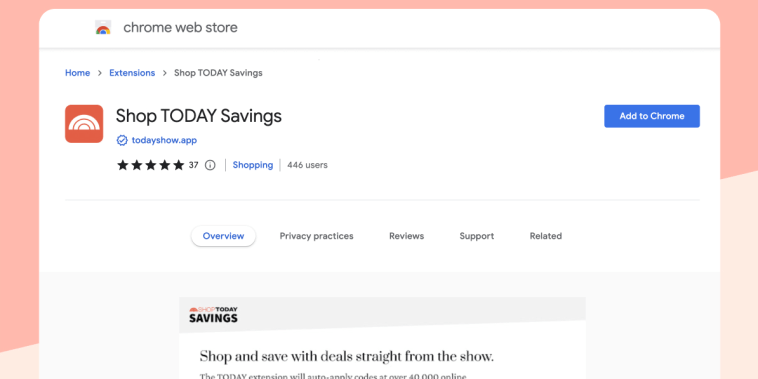Click the Shop TODAY Savings banner logo
This screenshot has width=758, height=379.
pos(213,315)
